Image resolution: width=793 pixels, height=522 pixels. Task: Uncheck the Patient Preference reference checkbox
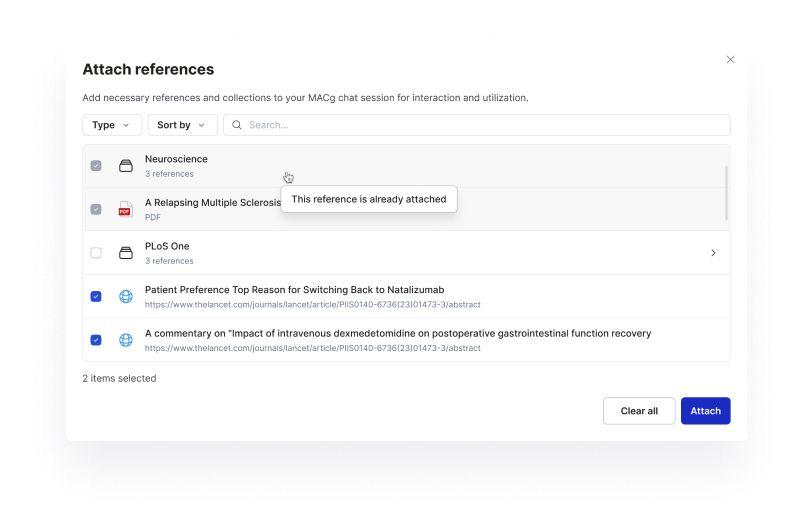[96, 296]
